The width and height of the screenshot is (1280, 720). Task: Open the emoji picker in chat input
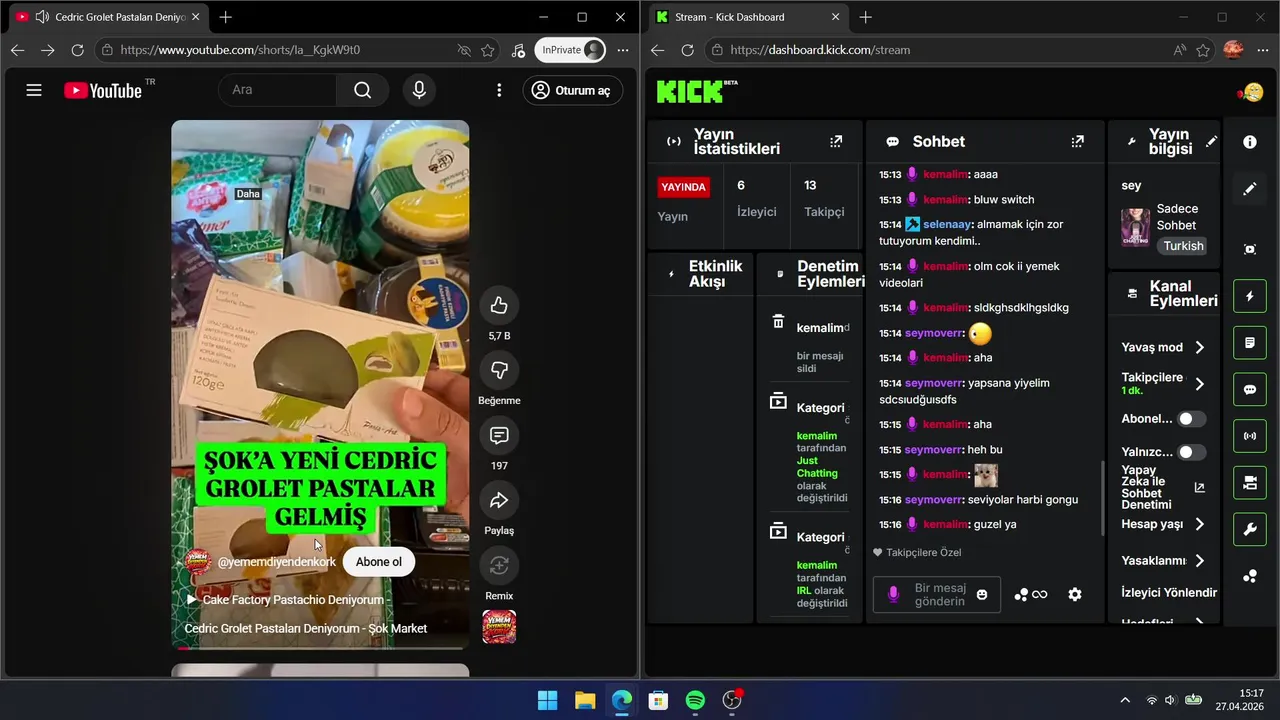coord(982,595)
